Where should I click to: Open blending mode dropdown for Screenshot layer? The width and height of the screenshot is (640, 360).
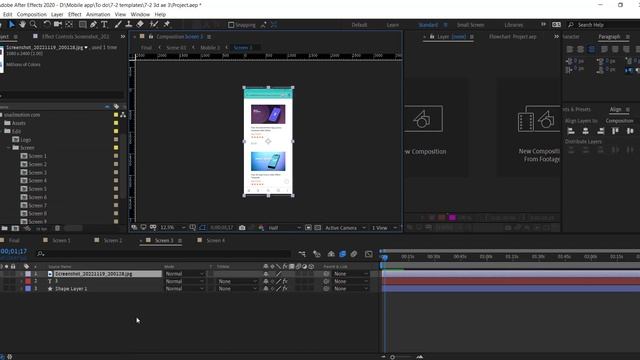pos(184,274)
